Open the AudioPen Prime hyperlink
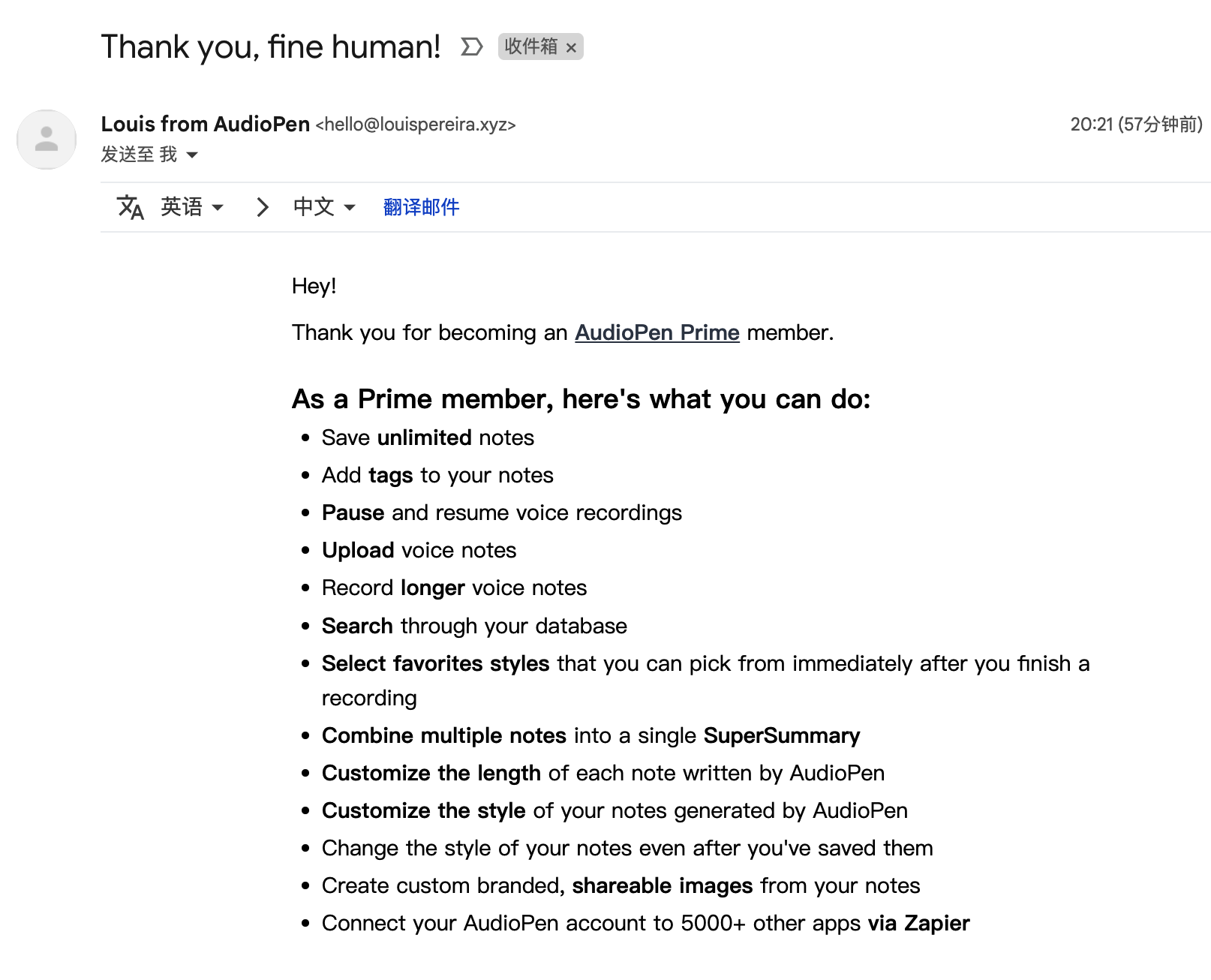1211x980 pixels. point(657,332)
